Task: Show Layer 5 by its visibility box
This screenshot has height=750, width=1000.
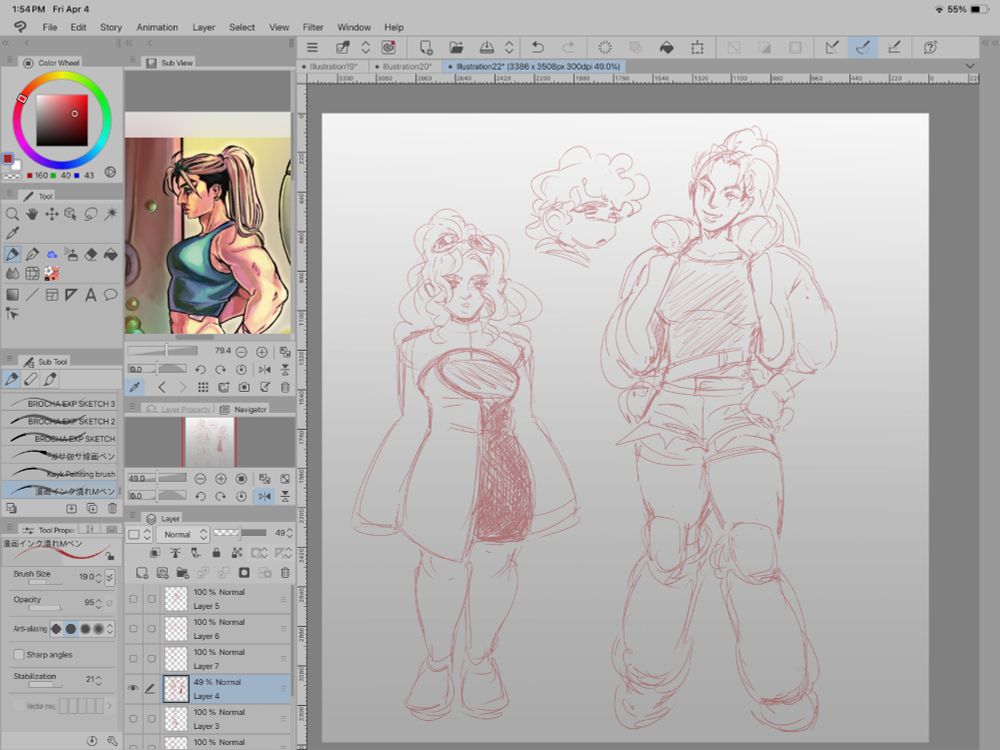Action: pos(133,599)
